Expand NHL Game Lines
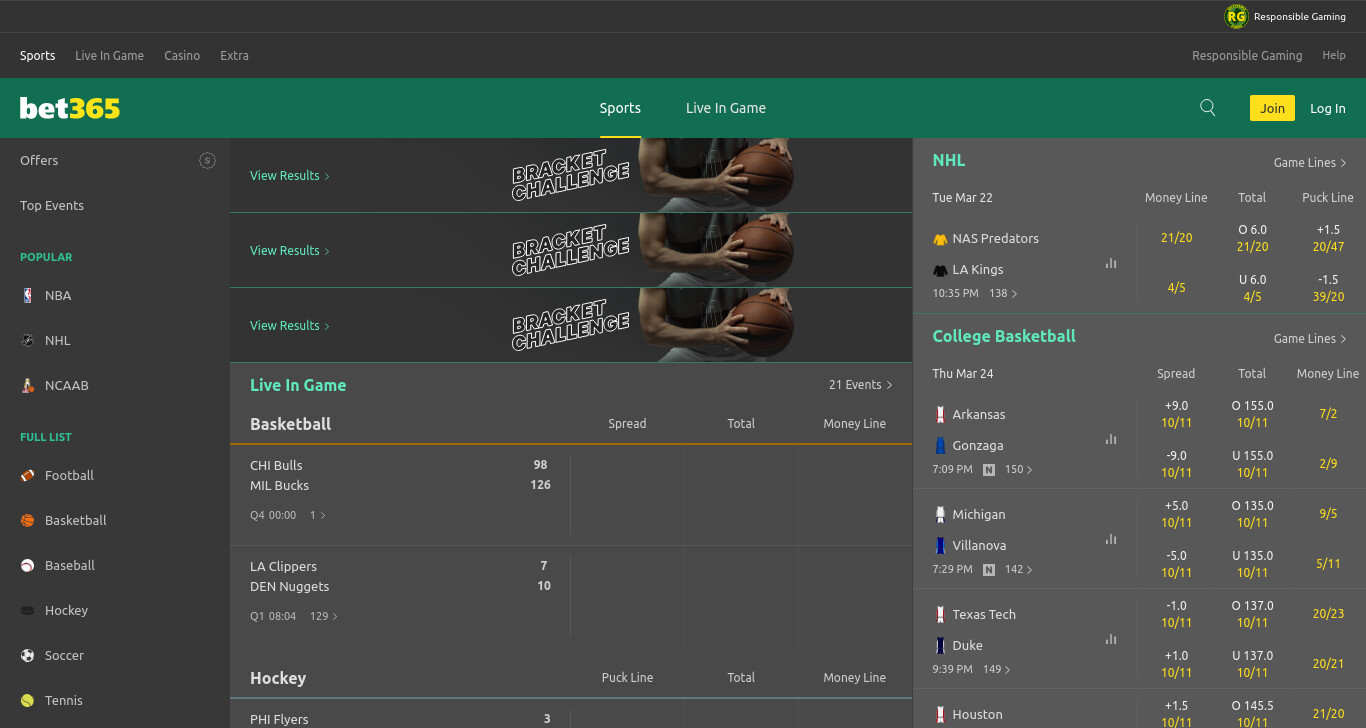This screenshot has height=728, width=1366. (x=1310, y=162)
